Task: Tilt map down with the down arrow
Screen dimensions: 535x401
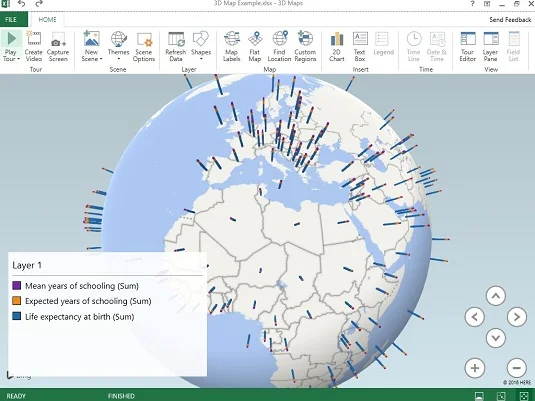Action: (x=495, y=338)
